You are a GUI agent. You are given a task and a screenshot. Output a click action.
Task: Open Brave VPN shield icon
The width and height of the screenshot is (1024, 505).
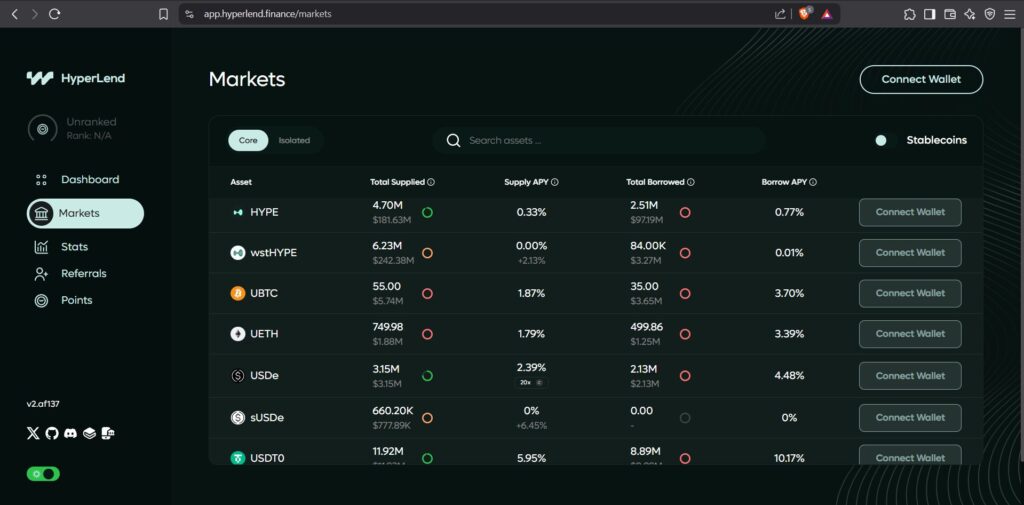pyautogui.click(x=989, y=14)
